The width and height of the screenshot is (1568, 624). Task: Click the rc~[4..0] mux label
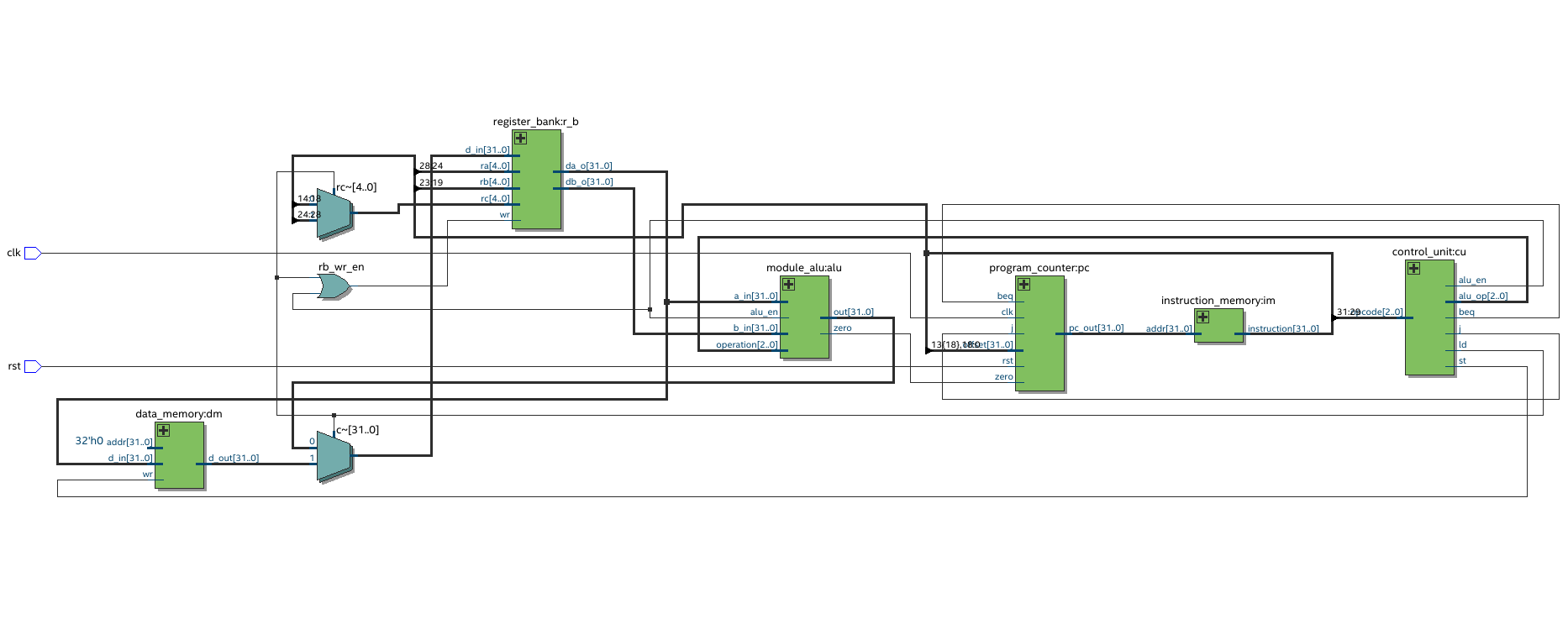(x=356, y=187)
